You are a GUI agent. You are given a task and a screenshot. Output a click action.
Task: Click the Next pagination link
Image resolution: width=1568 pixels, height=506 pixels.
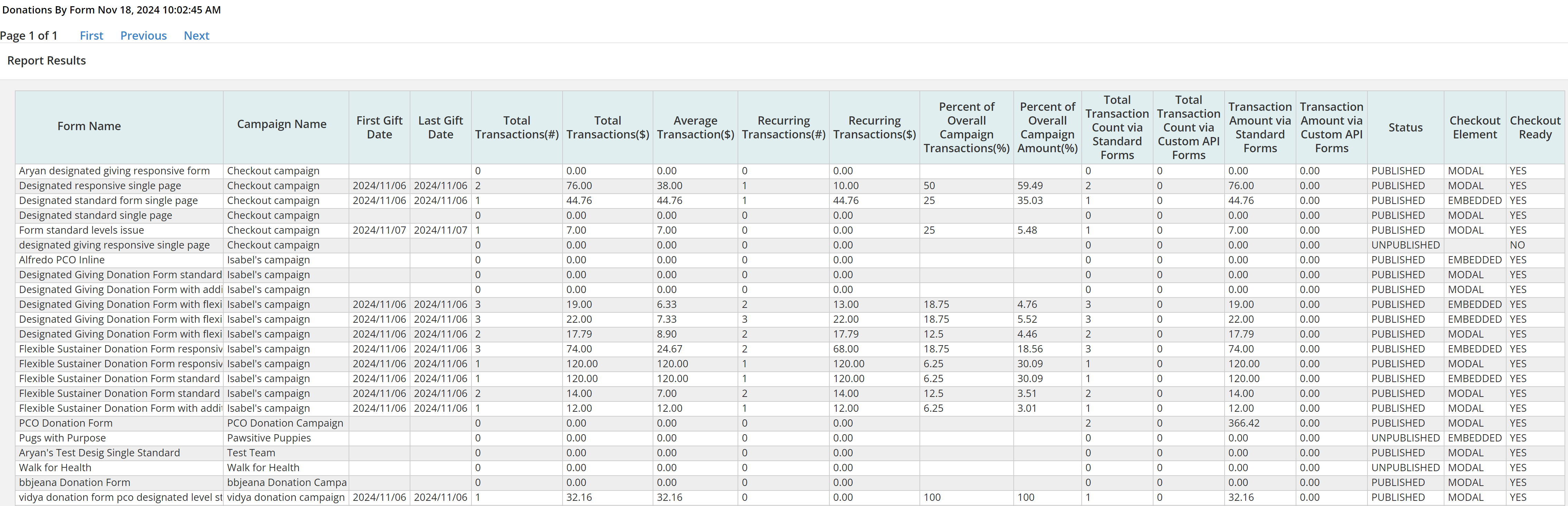point(197,35)
